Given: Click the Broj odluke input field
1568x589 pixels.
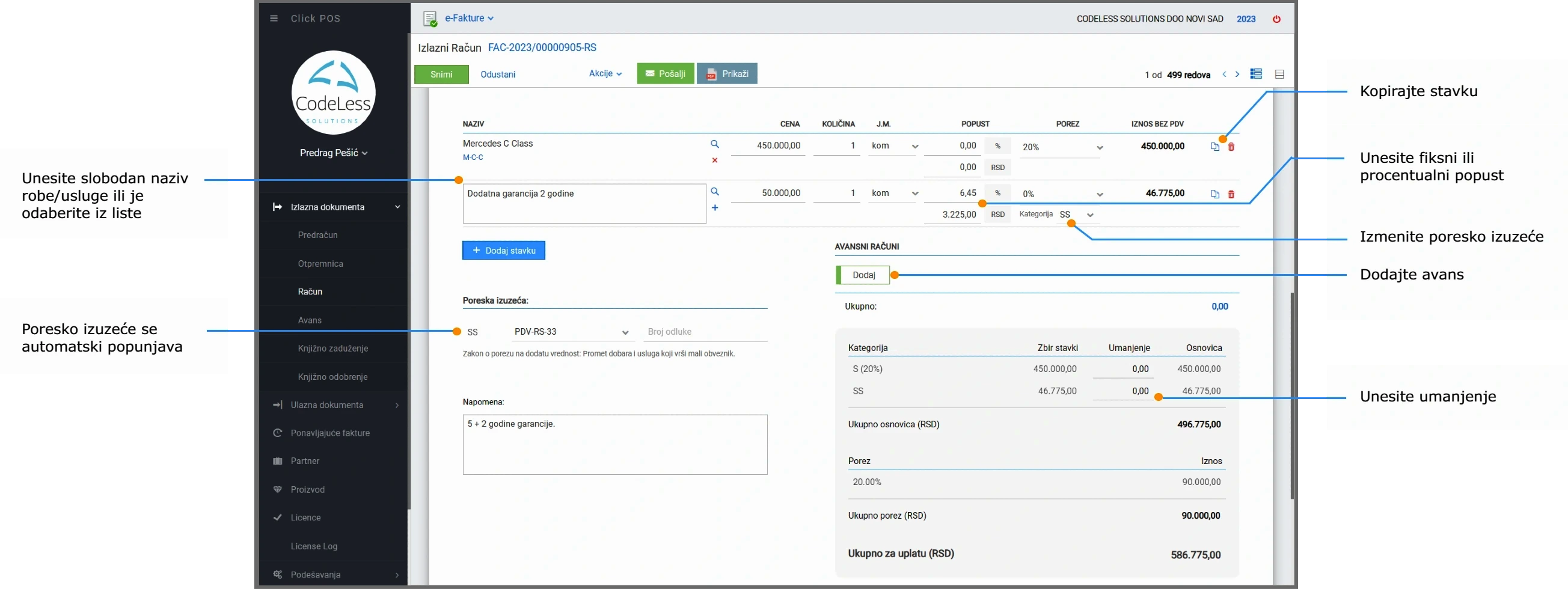Looking at the screenshot, I should 705,332.
